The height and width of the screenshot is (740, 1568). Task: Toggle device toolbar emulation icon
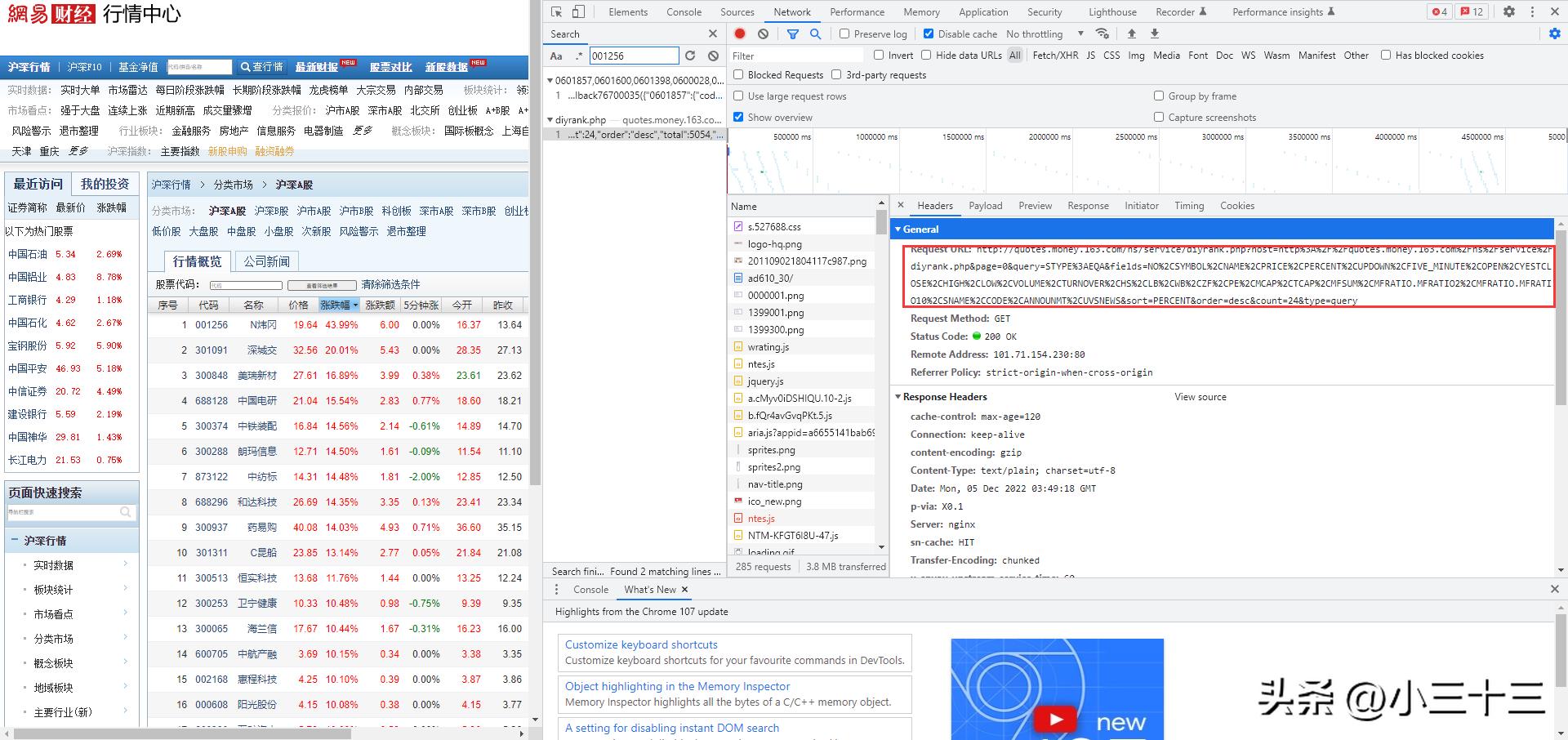coord(578,11)
